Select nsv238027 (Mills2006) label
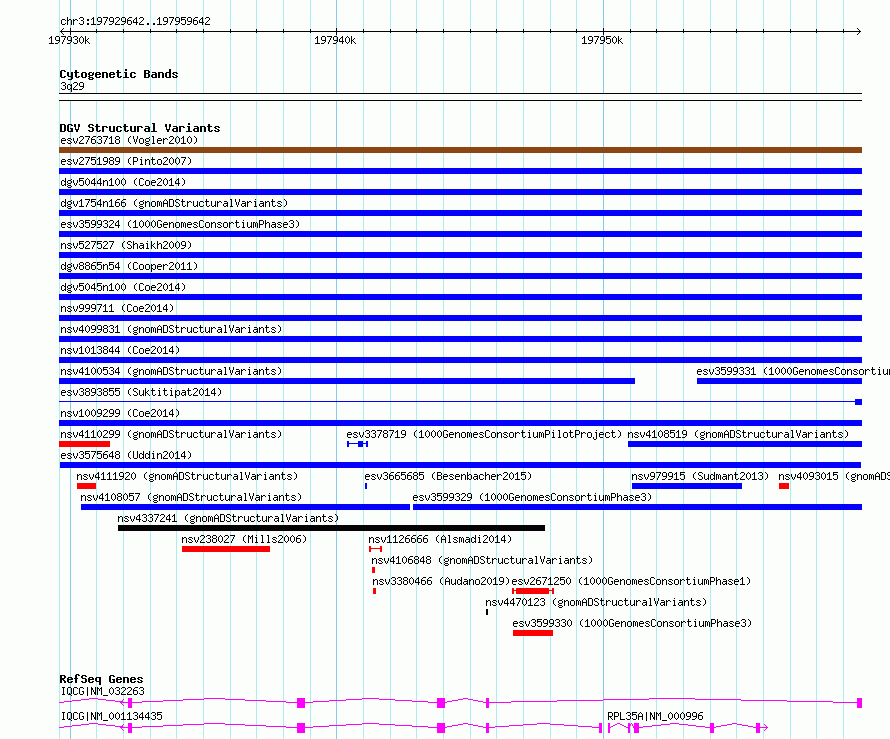The image size is (890, 739). coord(244,539)
